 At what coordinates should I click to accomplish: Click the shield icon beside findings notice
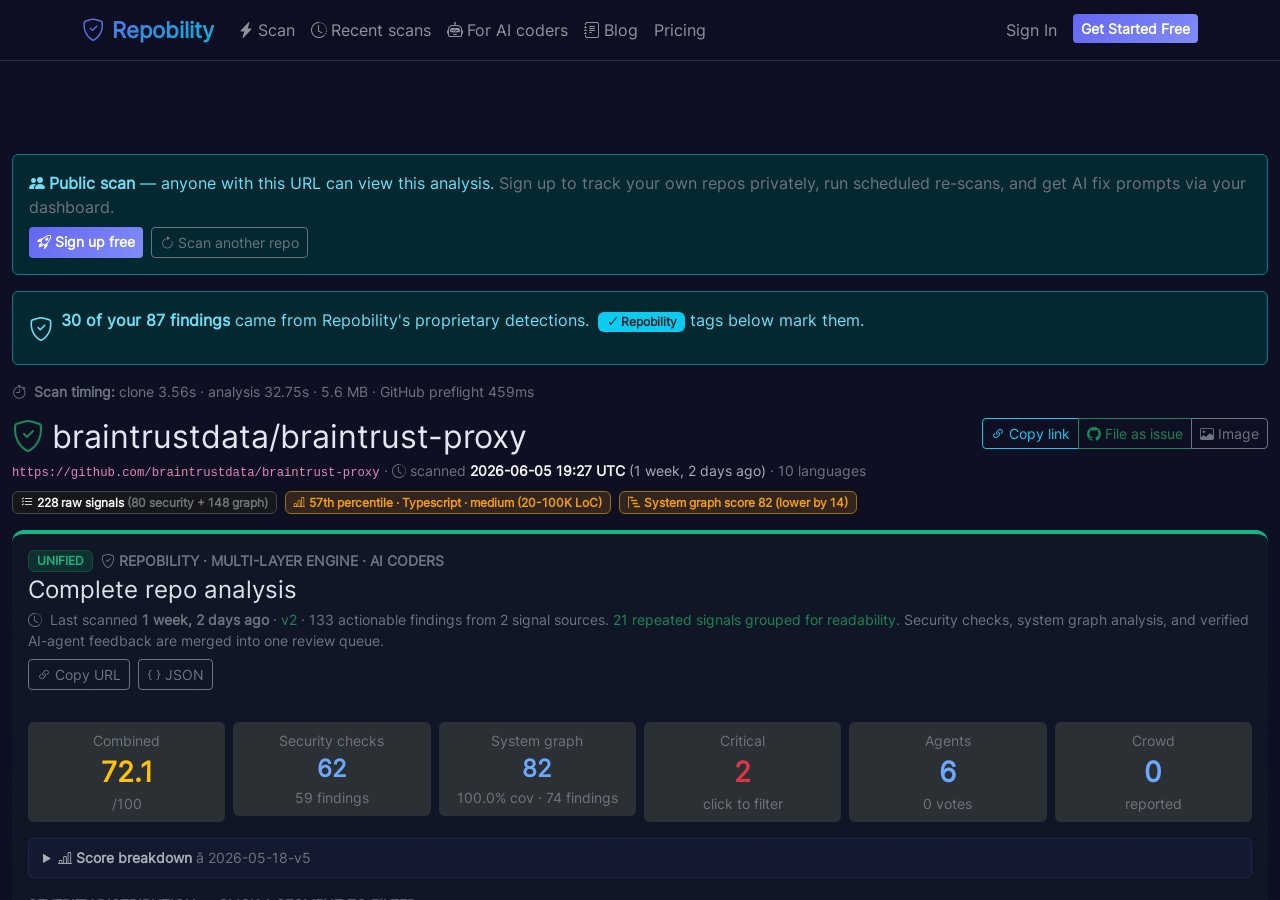pyautogui.click(x=41, y=328)
